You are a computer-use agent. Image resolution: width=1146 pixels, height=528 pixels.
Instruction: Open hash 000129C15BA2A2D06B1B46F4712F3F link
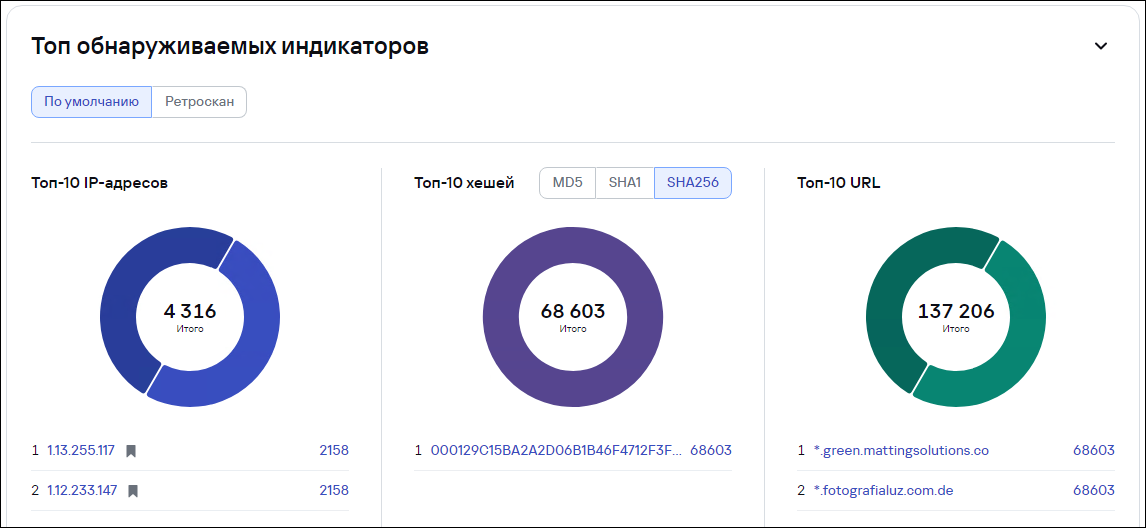(x=556, y=451)
